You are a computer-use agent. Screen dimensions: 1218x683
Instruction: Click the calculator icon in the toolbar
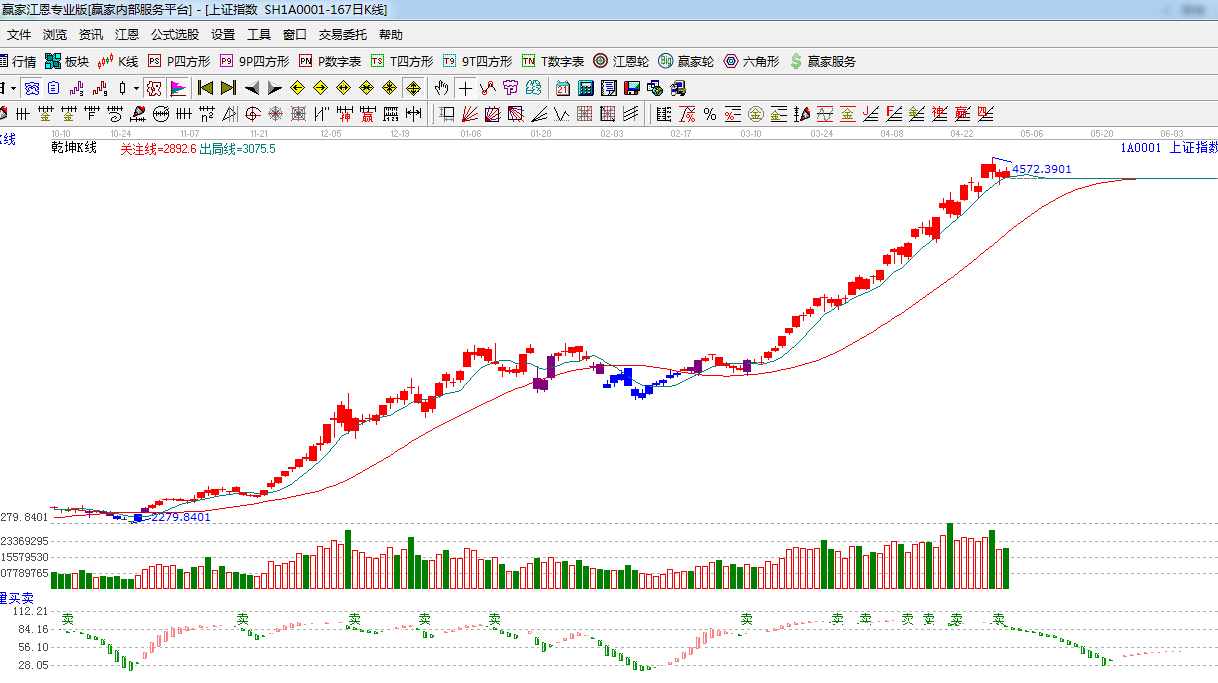tap(586, 88)
